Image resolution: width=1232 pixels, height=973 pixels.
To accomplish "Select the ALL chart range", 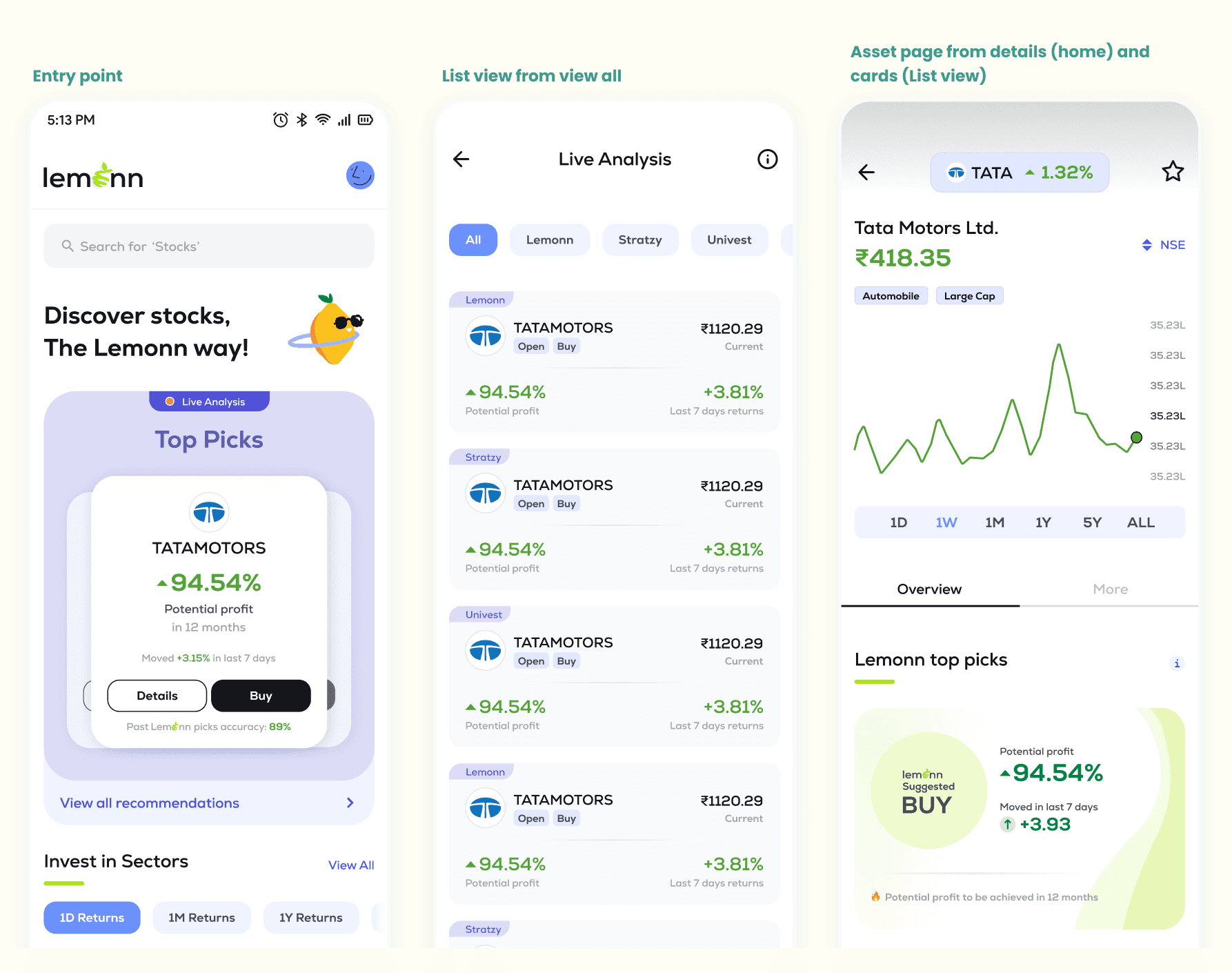I will tap(1141, 522).
